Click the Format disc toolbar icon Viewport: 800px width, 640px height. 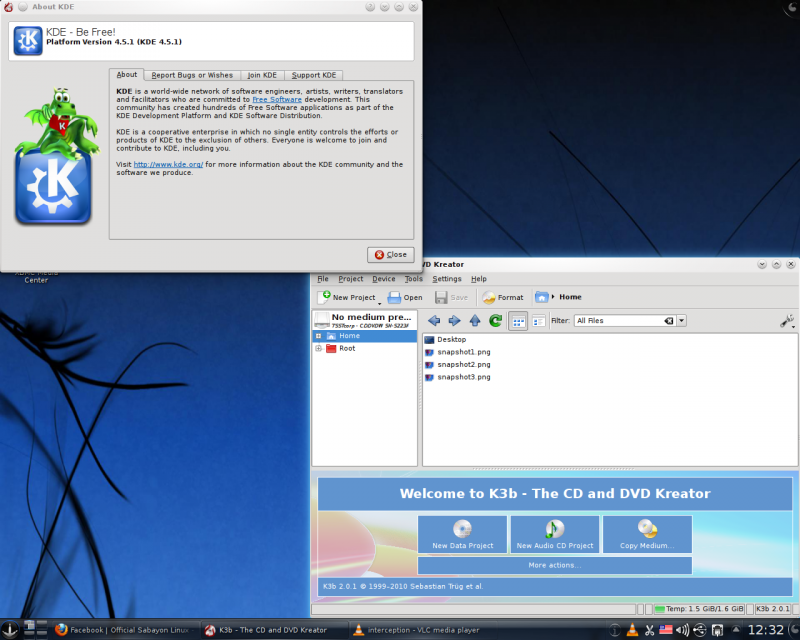(x=489, y=297)
